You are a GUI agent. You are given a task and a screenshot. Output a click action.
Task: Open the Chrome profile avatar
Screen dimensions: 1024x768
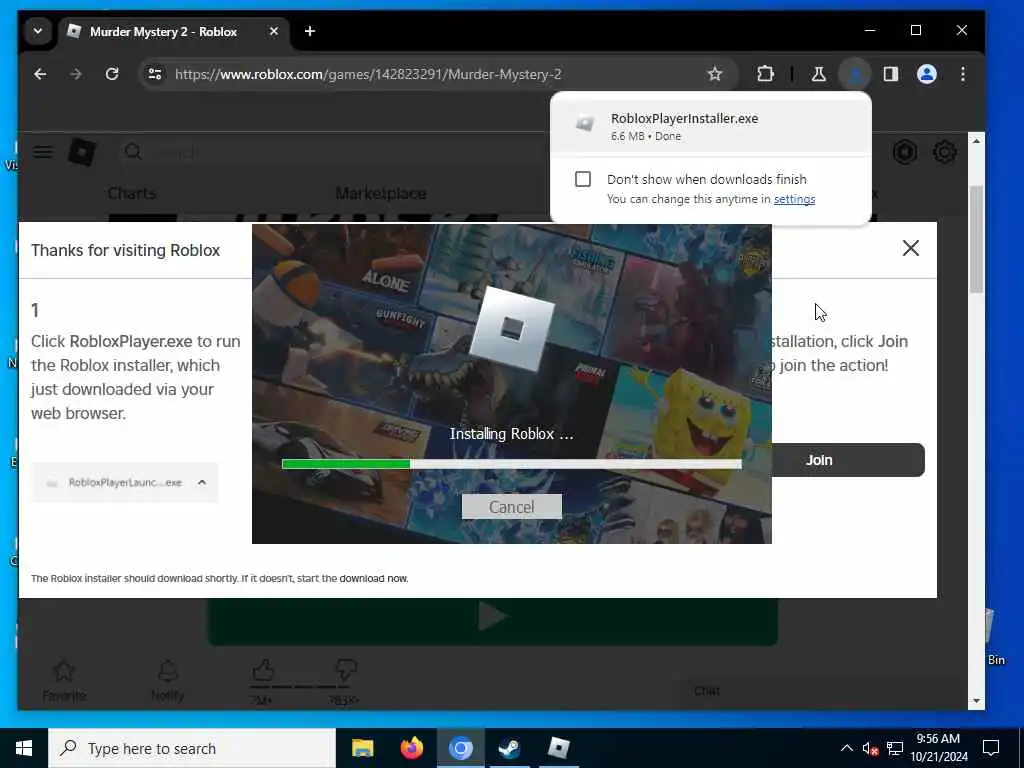pos(927,74)
